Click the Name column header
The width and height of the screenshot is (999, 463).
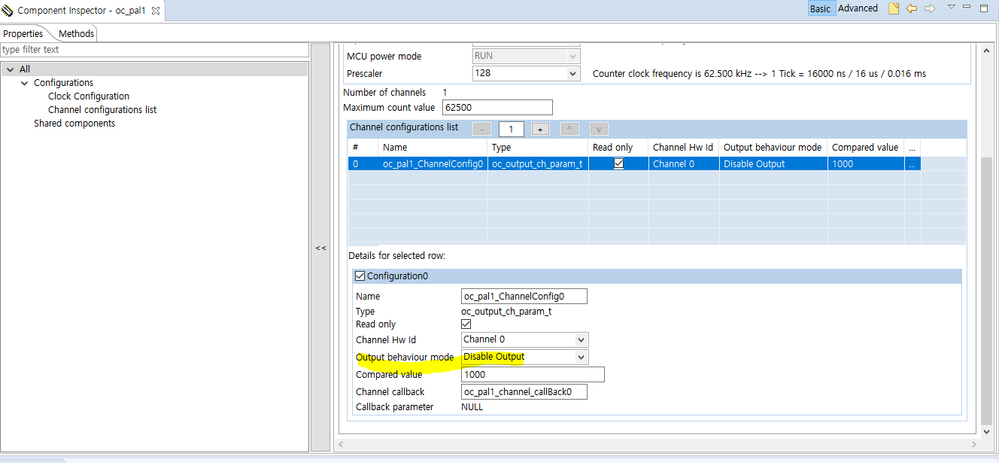434,147
